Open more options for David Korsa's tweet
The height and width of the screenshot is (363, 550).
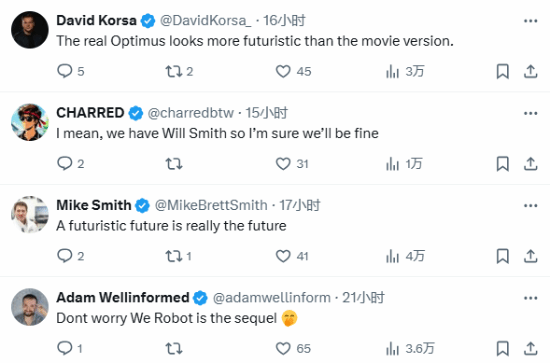point(530,21)
